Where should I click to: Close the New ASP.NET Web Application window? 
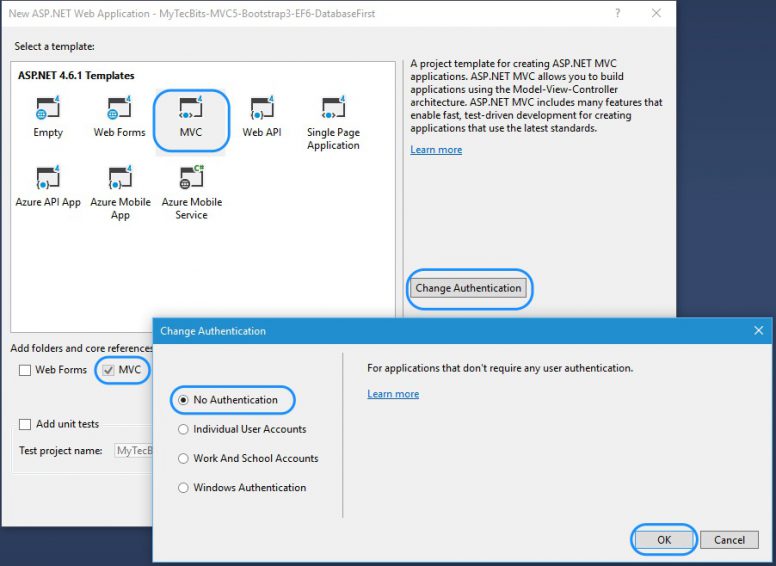(x=656, y=13)
